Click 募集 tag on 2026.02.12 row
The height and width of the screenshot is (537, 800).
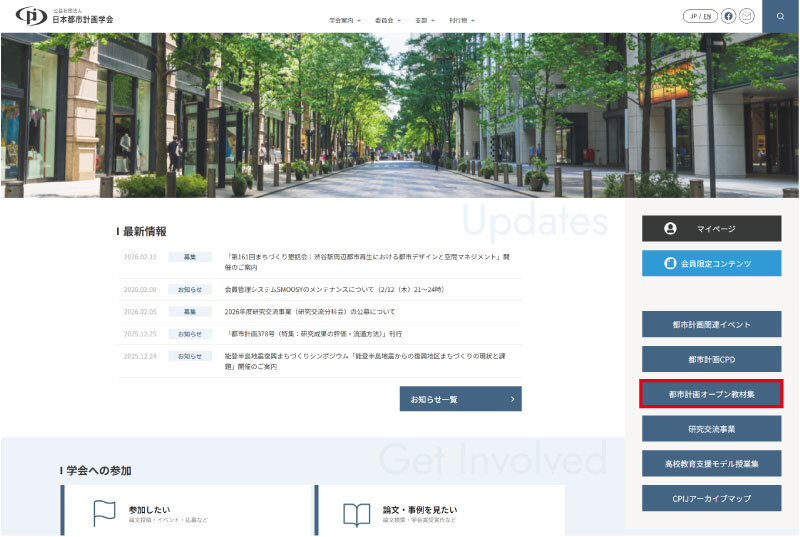tap(190, 257)
